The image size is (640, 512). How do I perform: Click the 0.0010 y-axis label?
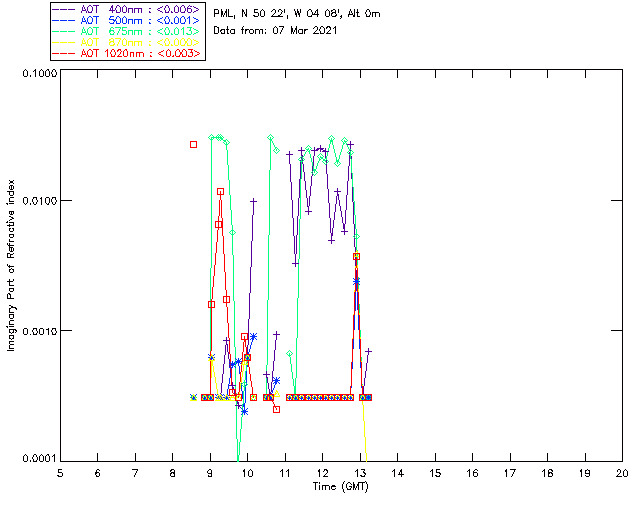pos(40,331)
